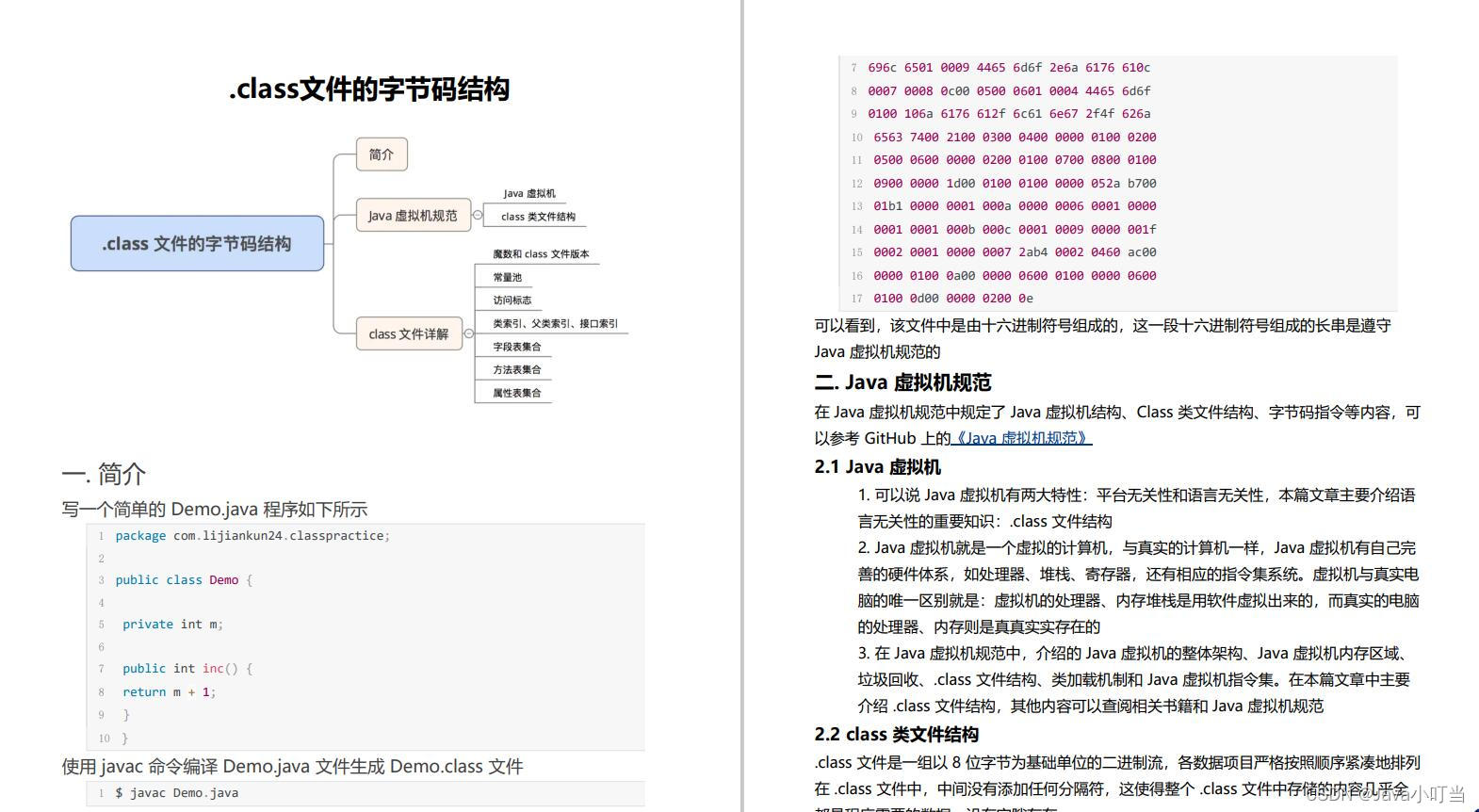Screen dimensions: 1479x812
Task: Click the 属性表集合 leaf node
Action: 516,393
